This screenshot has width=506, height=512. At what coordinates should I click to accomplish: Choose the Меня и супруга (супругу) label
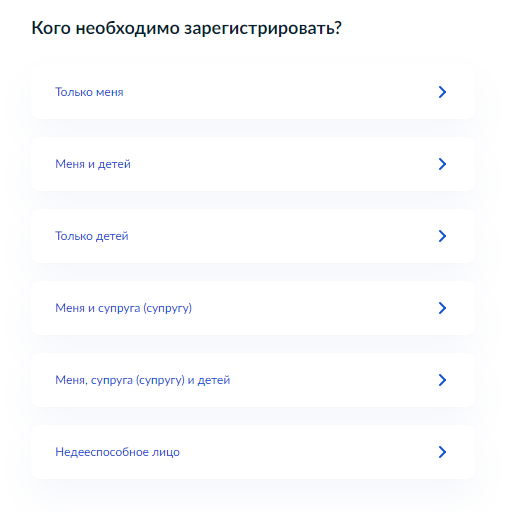124,308
